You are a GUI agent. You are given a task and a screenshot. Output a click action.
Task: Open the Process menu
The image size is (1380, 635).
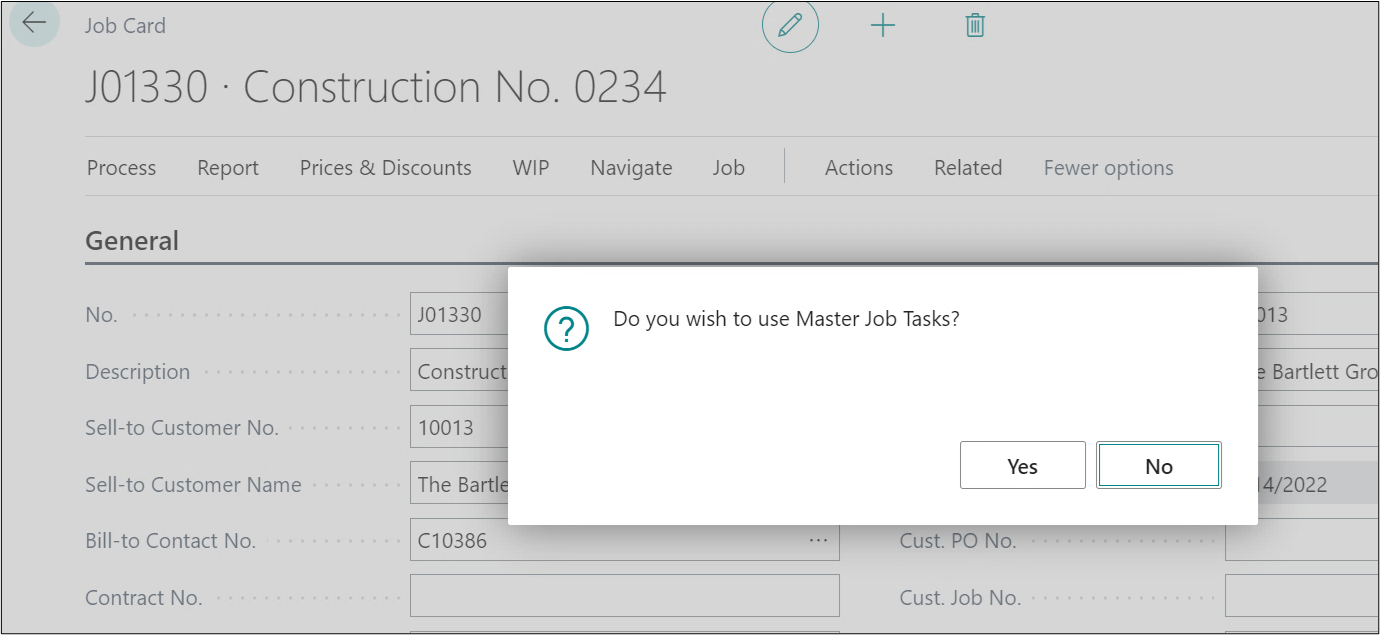pyautogui.click(x=121, y=168)
